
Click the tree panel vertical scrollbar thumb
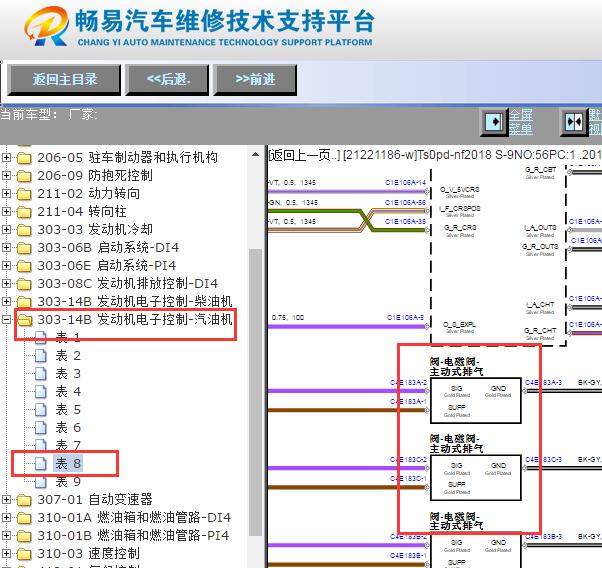[255, 392]
